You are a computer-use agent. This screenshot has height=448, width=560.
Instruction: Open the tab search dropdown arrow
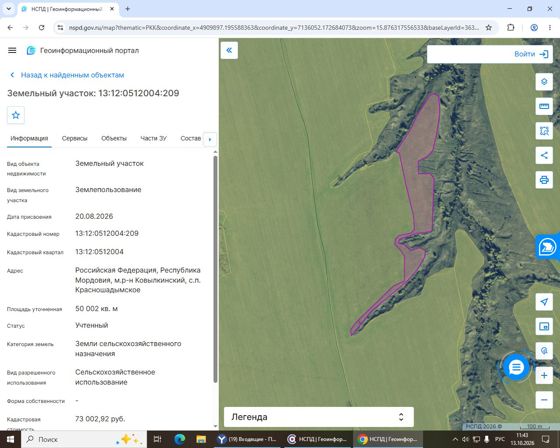pyautogui.click(x=9, y=9)
